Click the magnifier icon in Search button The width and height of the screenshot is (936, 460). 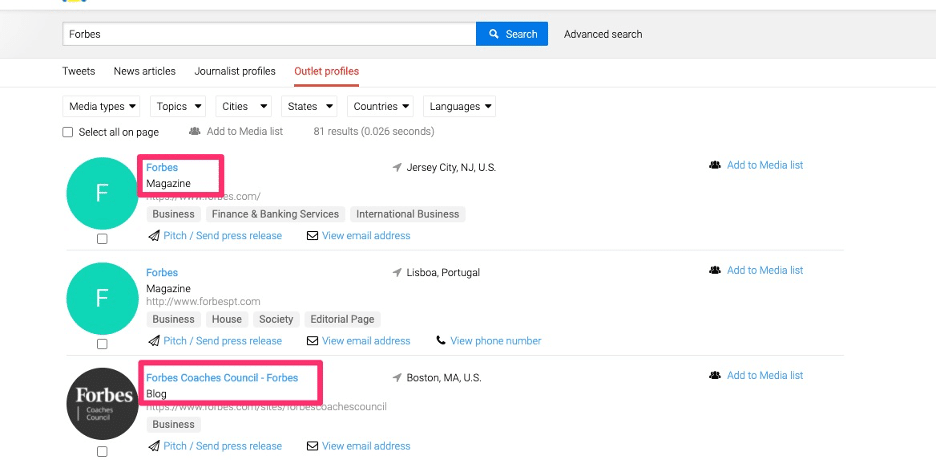[494, 34]
